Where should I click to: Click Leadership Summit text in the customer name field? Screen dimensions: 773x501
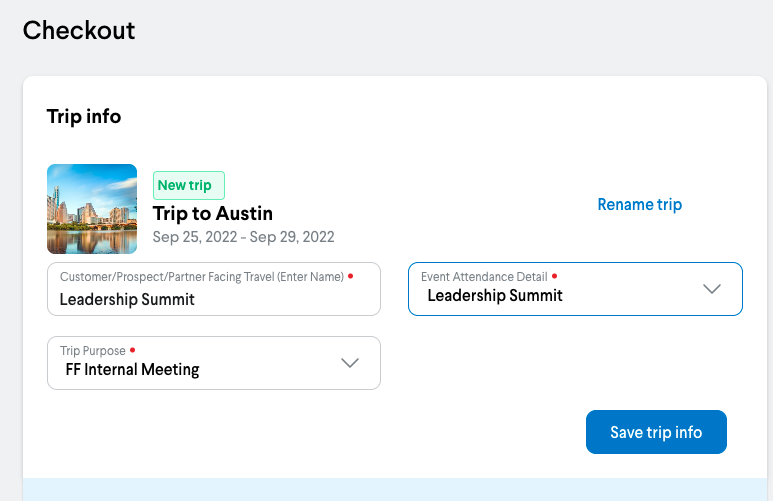coord(127,299)
